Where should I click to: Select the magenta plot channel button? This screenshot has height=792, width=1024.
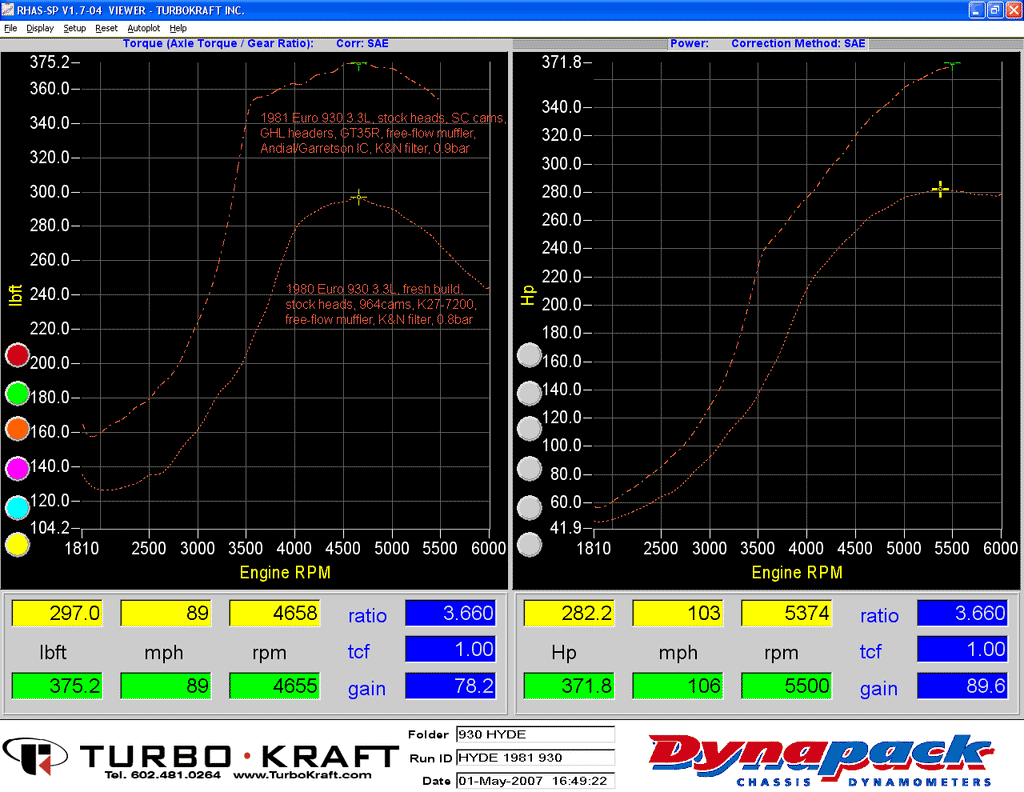[x=16, y=467]
